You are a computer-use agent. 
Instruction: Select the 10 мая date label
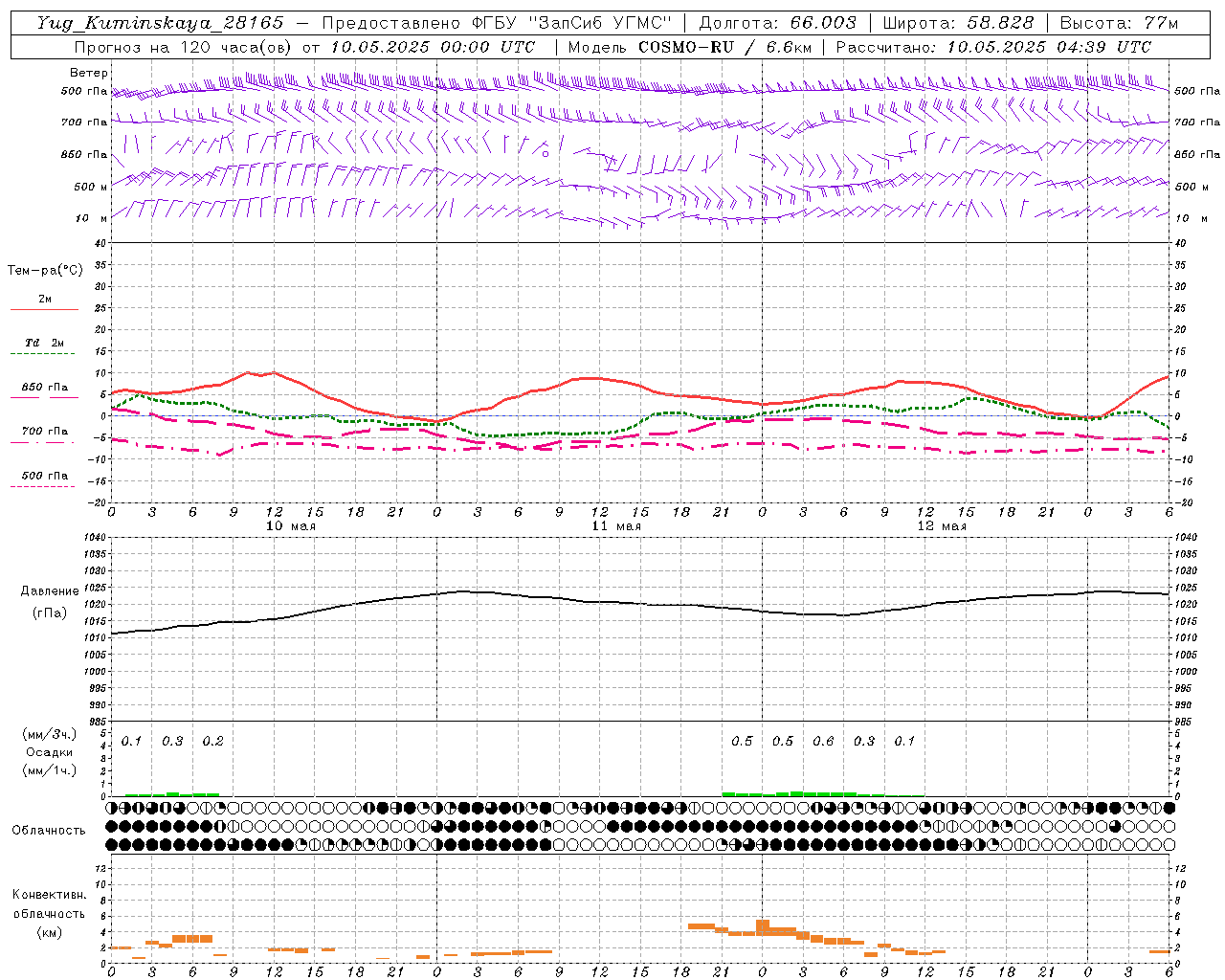point(291,526)
